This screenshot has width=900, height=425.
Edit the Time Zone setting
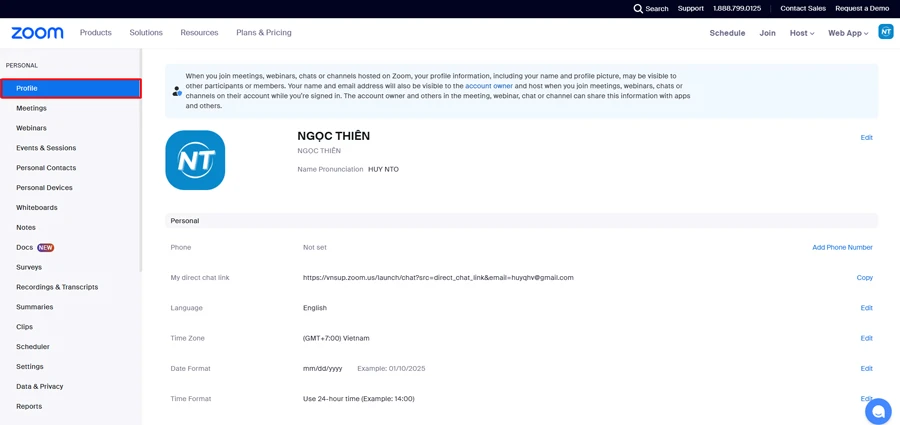pos(866,338)
